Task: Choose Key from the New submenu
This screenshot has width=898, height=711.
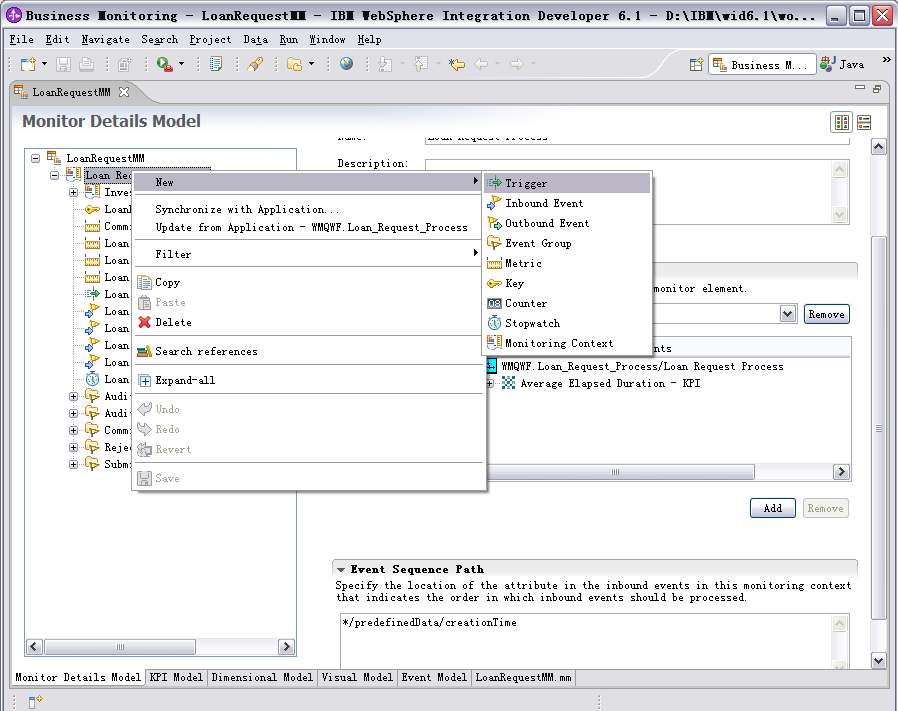Action: tap(567, 284)
